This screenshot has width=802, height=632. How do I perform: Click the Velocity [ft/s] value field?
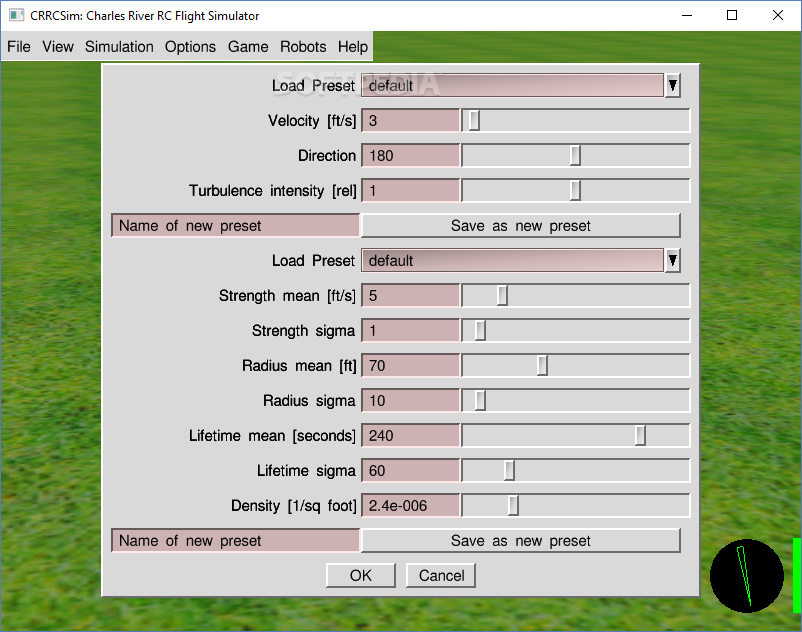pyautogui.click(x=411, y=121)
